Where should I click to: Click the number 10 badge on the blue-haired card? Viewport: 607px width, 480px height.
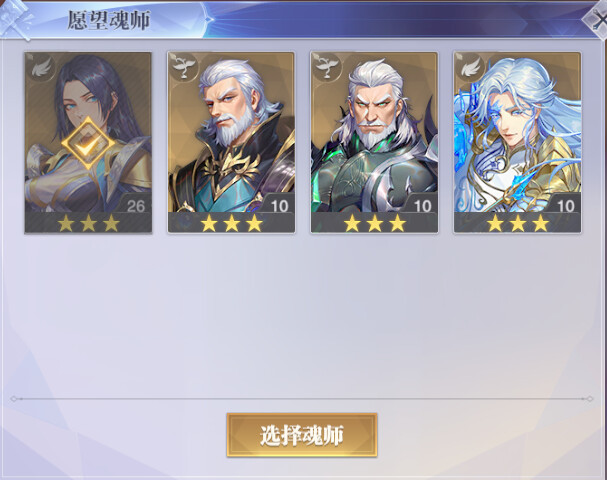(565, 205)
